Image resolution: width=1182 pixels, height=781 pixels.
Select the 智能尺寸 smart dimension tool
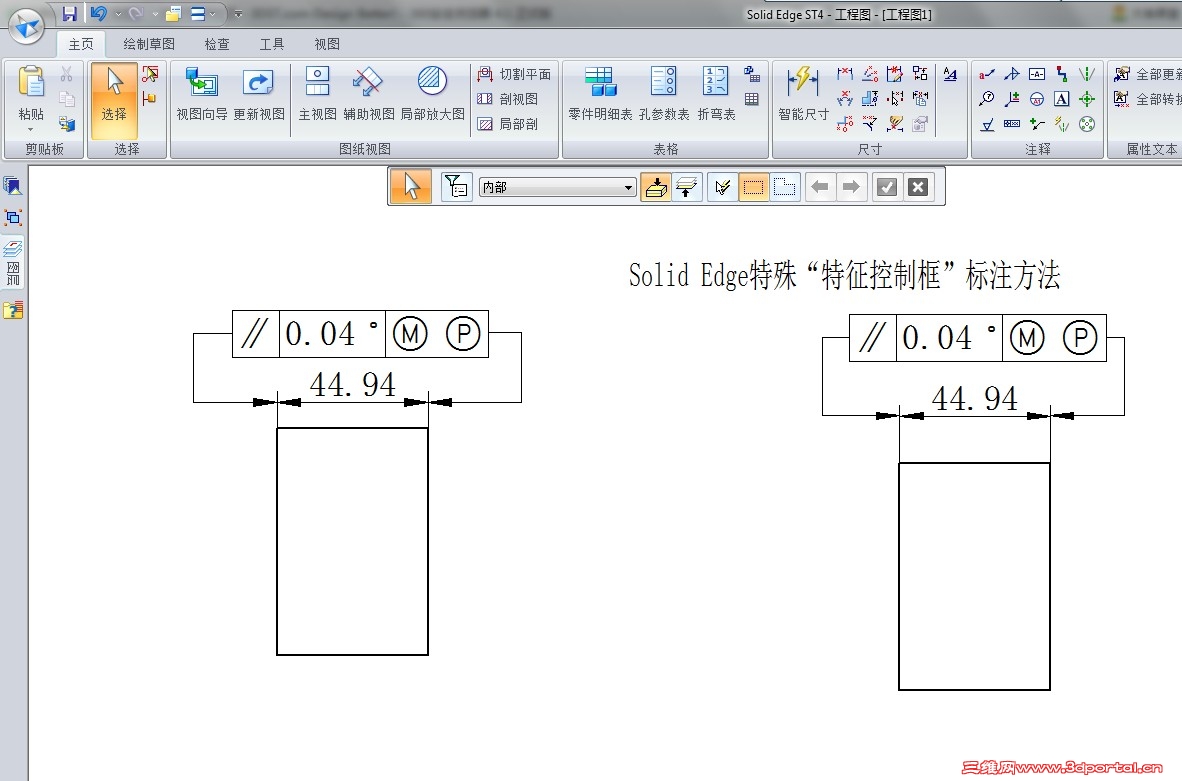(803, 93)
